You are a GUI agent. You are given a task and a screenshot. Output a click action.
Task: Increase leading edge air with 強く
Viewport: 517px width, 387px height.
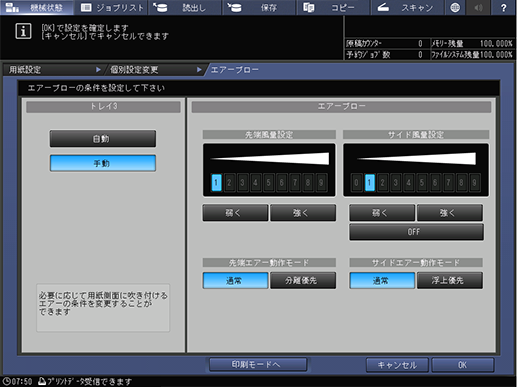[x=303, y=213]
